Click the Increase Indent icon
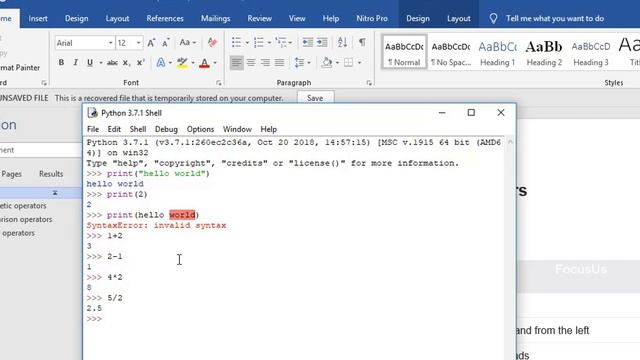Screen dimensions: 640x360 [322, 42]
